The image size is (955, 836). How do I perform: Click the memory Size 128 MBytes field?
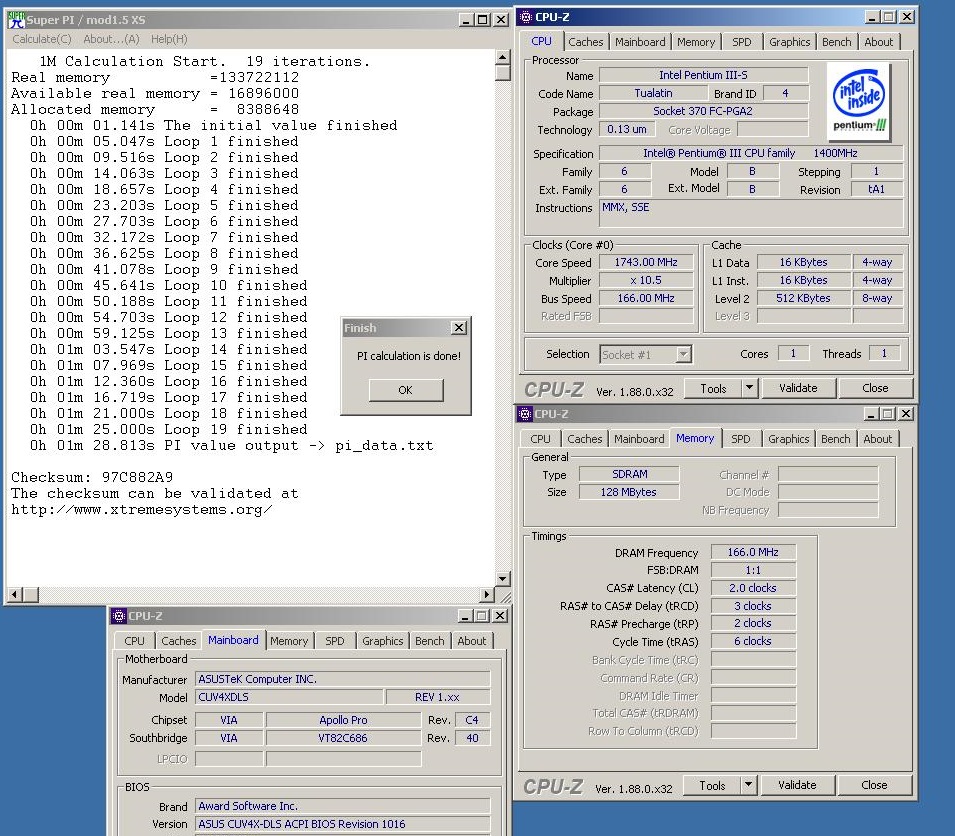(x=629, y=492)
